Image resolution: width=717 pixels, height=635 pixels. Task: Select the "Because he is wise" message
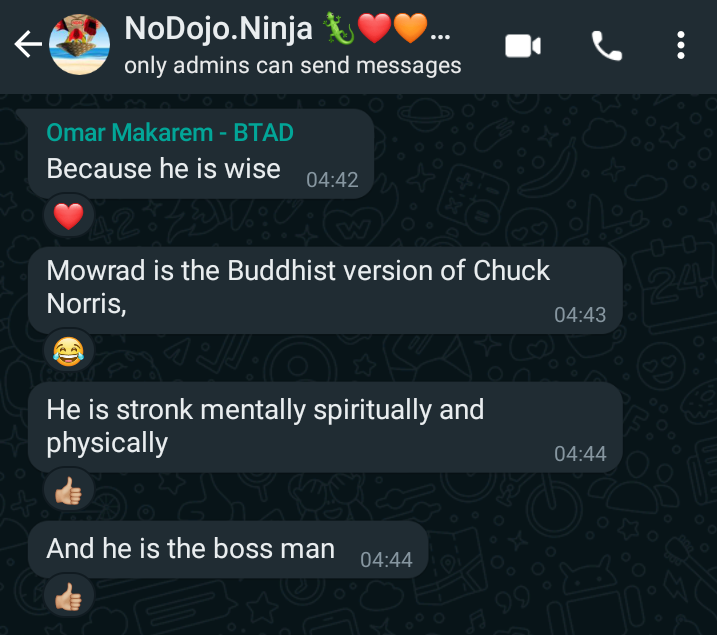click(201, 154)
